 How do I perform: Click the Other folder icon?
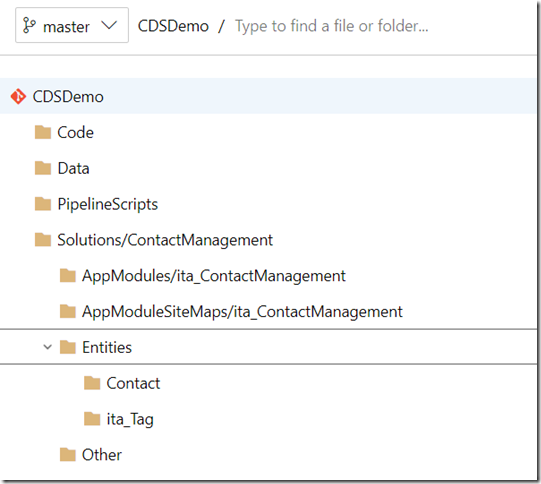68,455
